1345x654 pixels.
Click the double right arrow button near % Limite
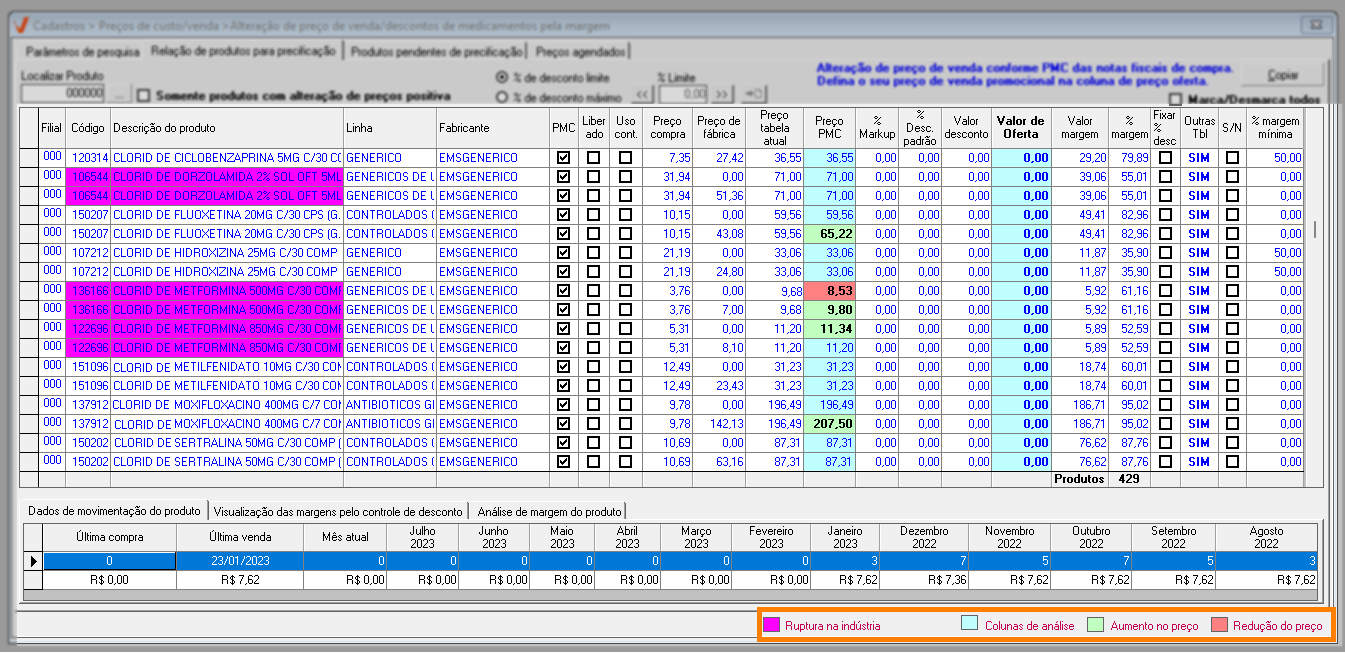click(722, 94)
